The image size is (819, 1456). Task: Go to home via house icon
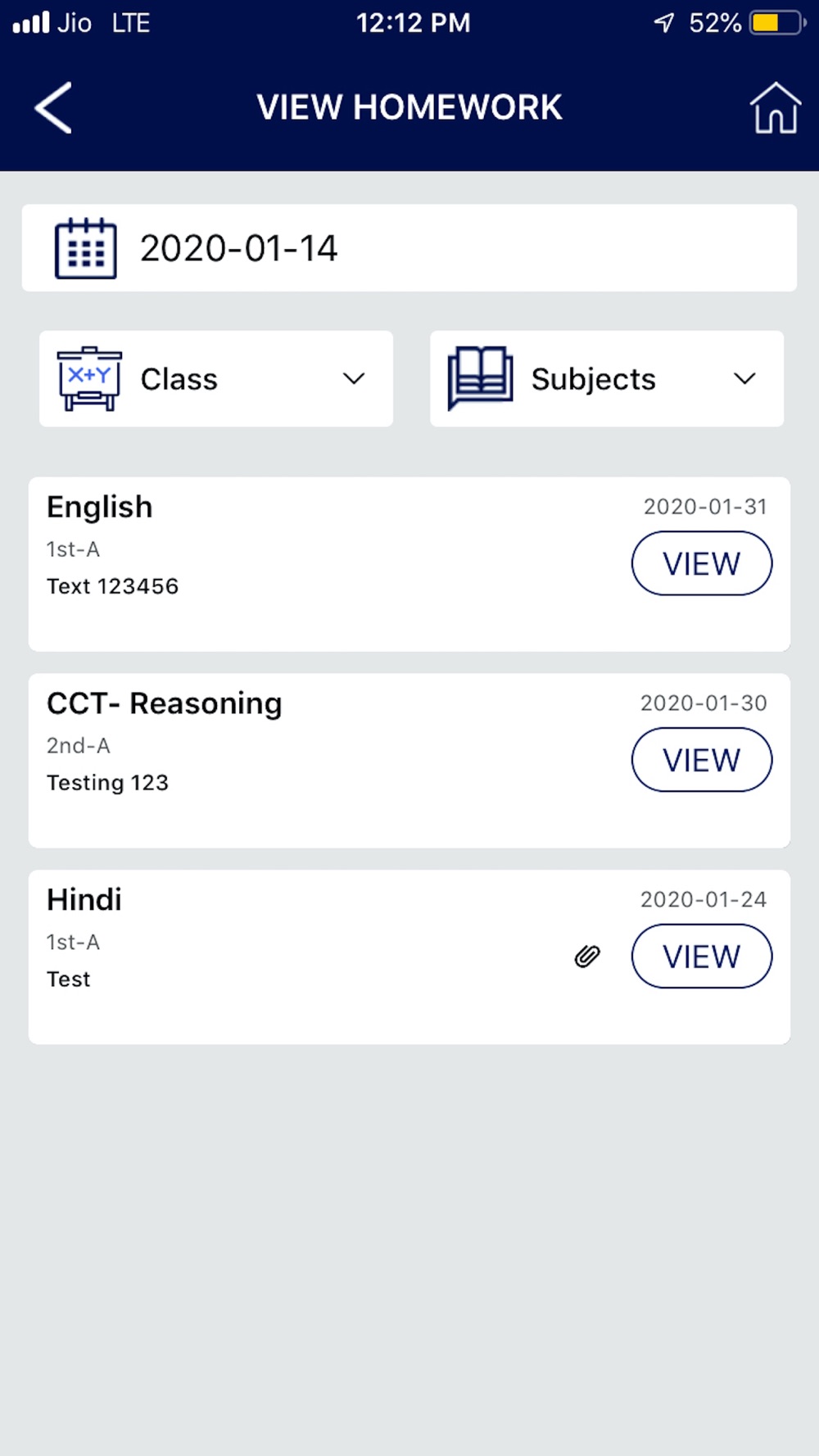(775, 107)
